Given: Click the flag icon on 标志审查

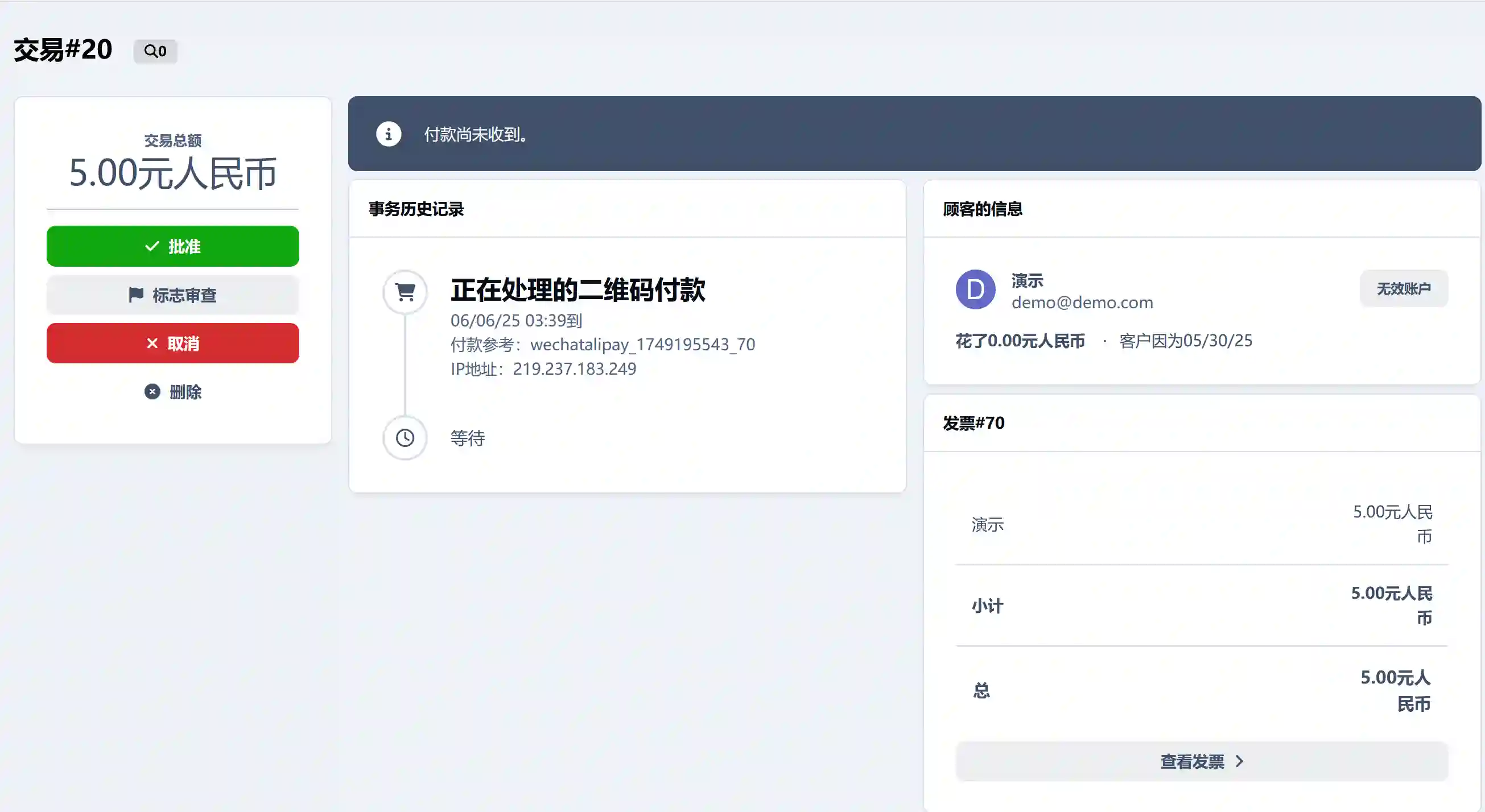Looking at the screenshot, I should (x=136, y=295).
